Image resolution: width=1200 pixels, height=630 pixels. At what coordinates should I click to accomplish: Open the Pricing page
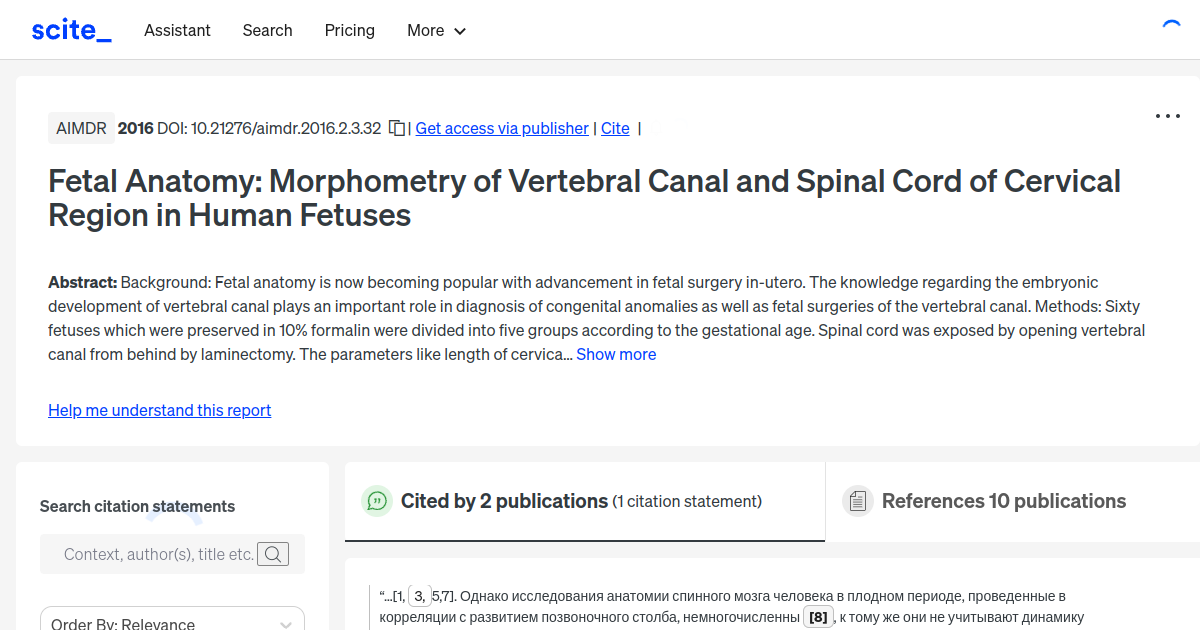pyautogui.click(x=349, y=31)
